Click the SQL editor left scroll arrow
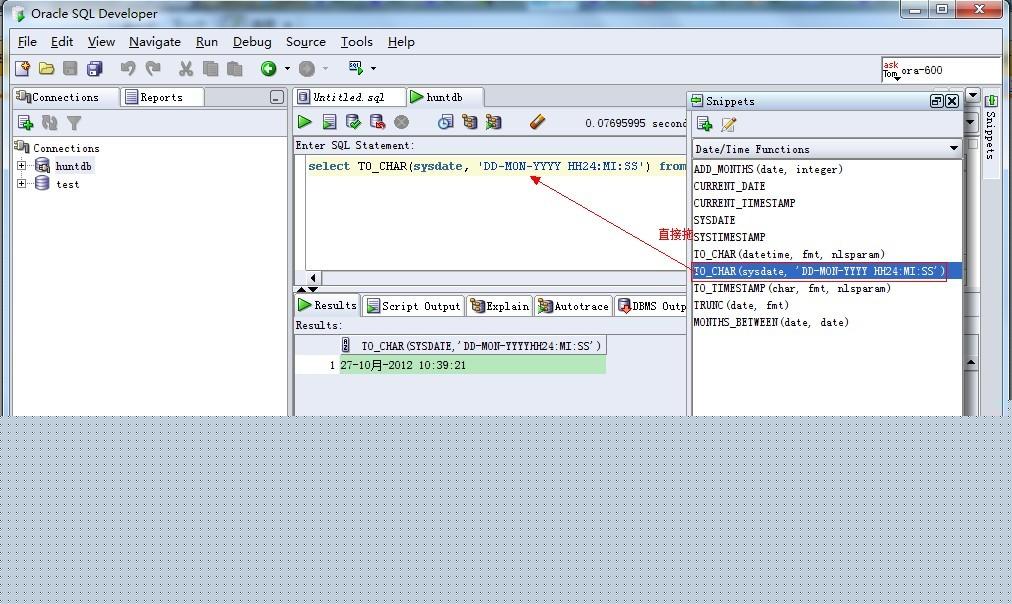1012x604 pixels. pyautogui.click(x=313, y=278)
